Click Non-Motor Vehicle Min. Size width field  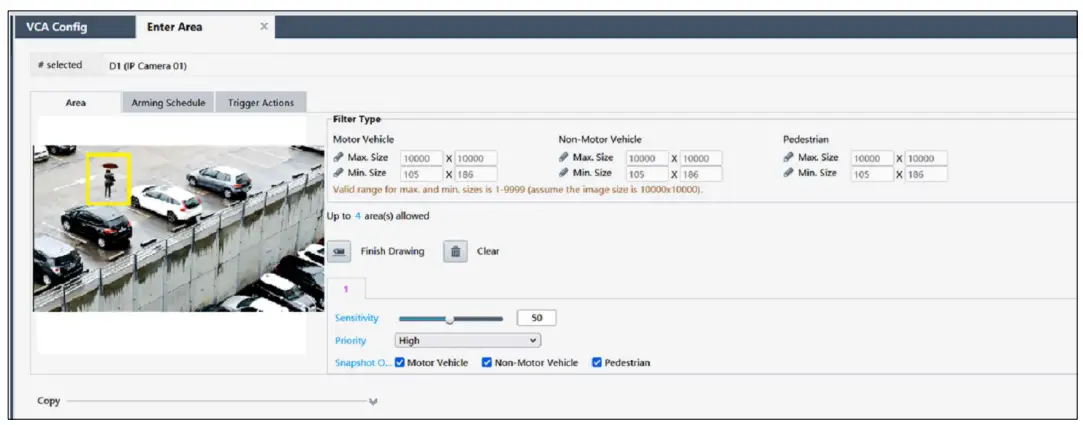(647, 174)
